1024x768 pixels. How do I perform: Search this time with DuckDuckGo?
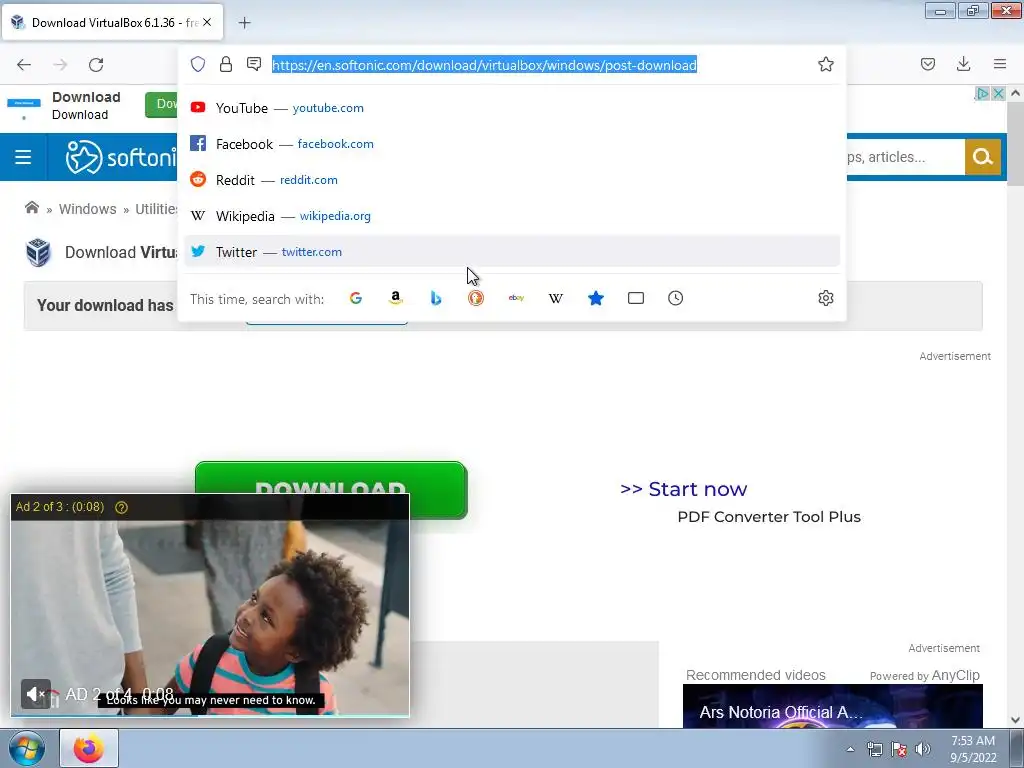476,298
